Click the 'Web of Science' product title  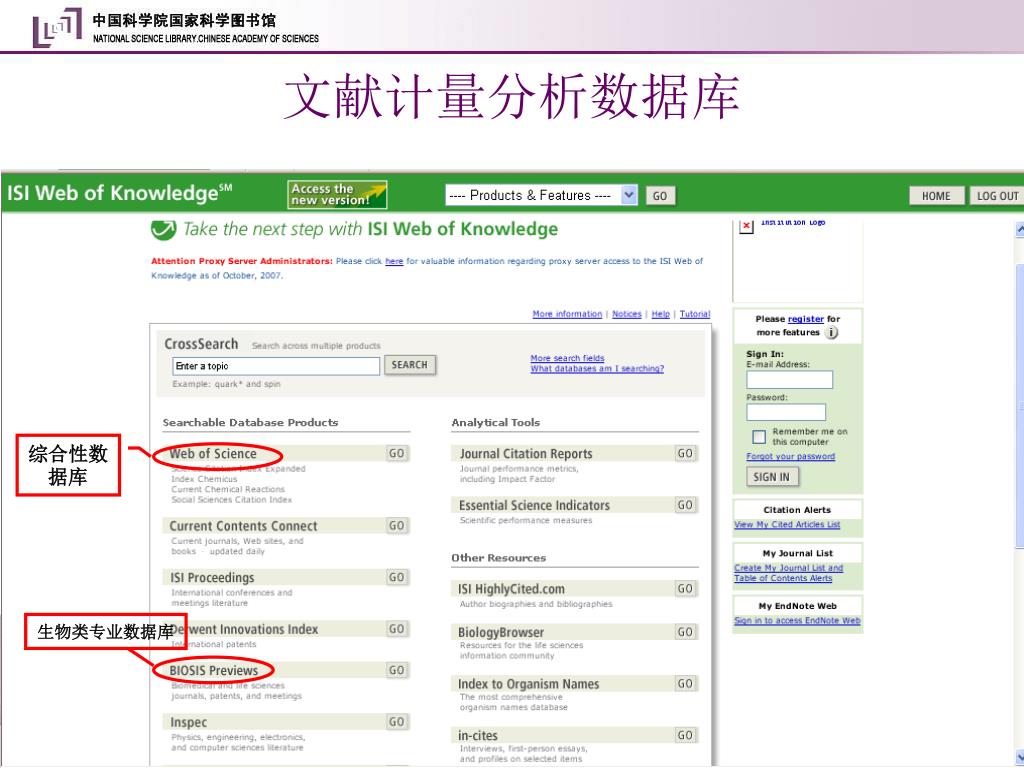point(213,454)
